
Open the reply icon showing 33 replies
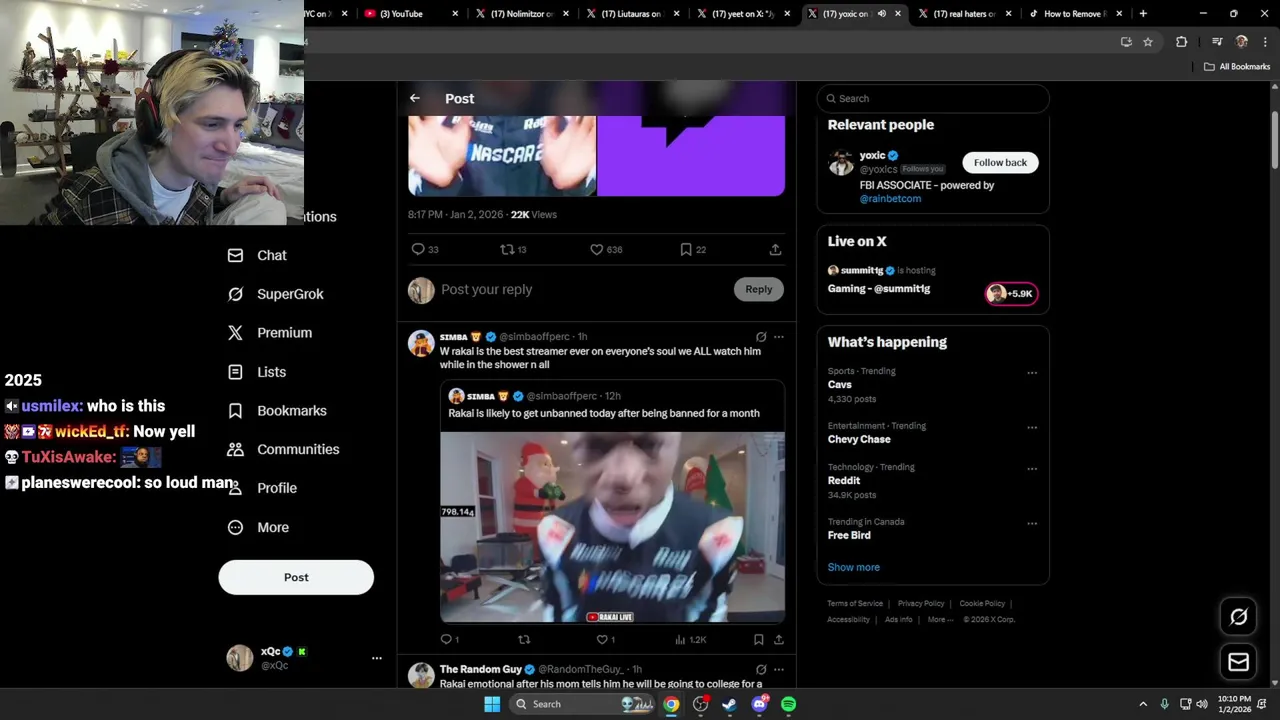tap(425, 249)
